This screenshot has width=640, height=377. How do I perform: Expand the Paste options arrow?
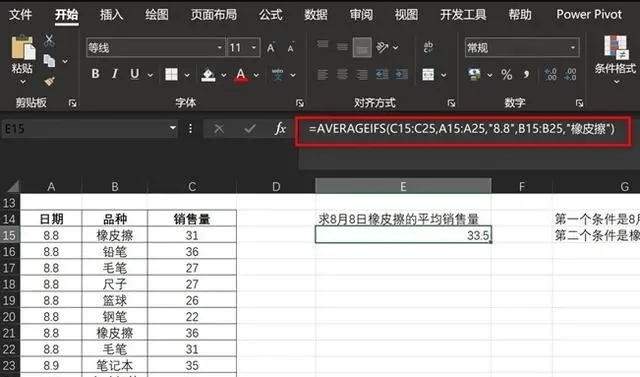[x=23, y=82]
